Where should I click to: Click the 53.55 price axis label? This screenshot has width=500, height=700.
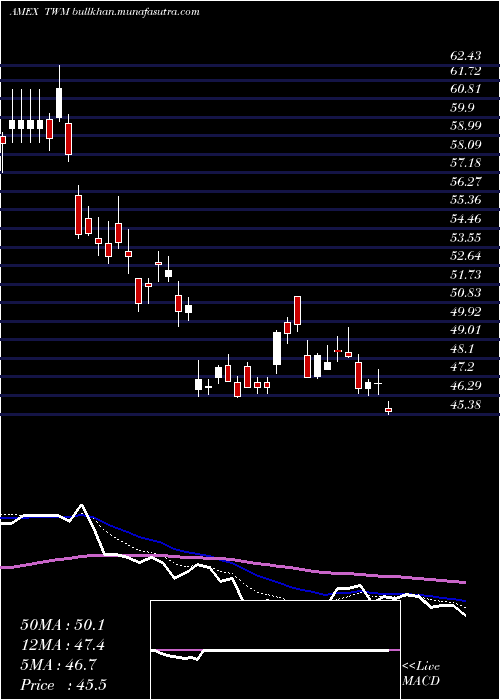point(466,238)
